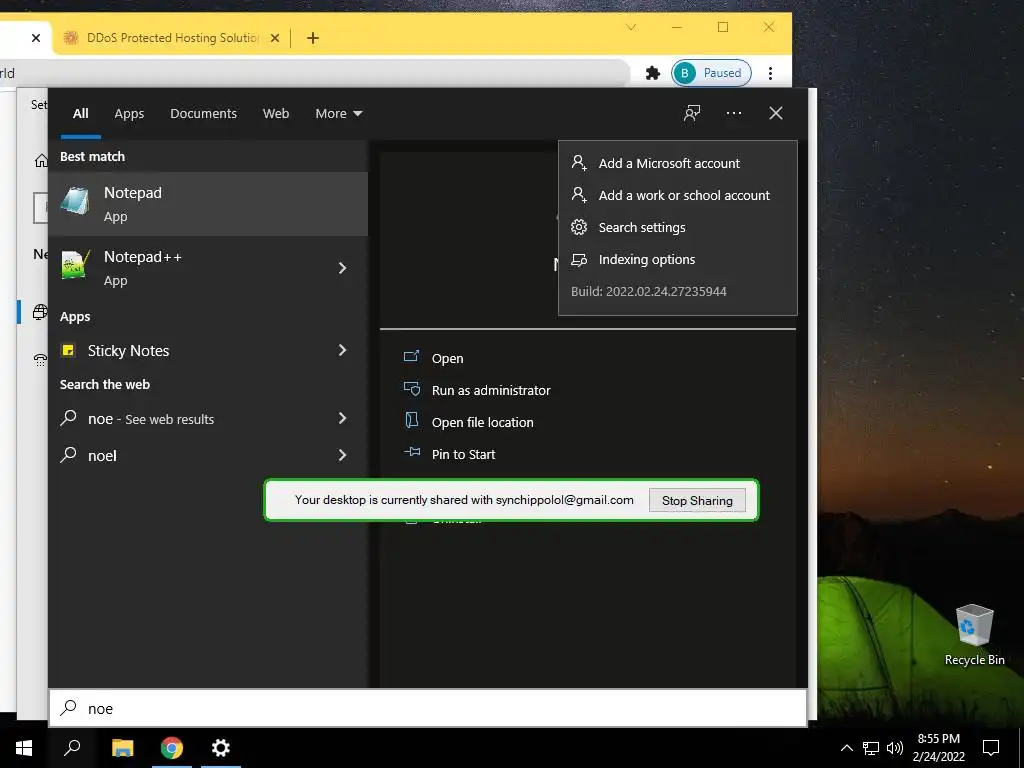Open Chrome three-dot menu
Viewport: 1024px width, 768px height.
[x=771, y=73]
